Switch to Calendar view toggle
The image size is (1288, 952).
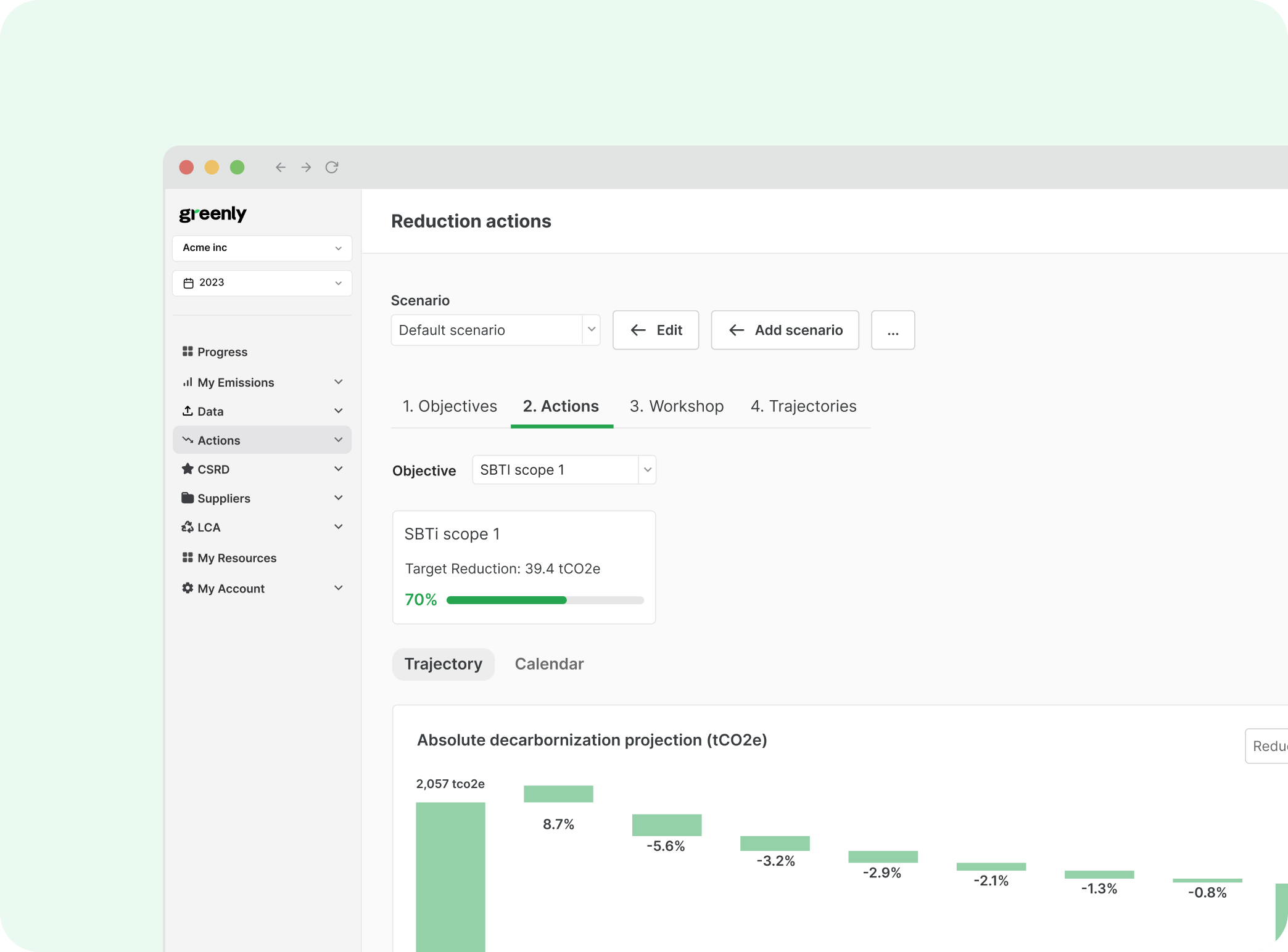(x=549, y=663)
